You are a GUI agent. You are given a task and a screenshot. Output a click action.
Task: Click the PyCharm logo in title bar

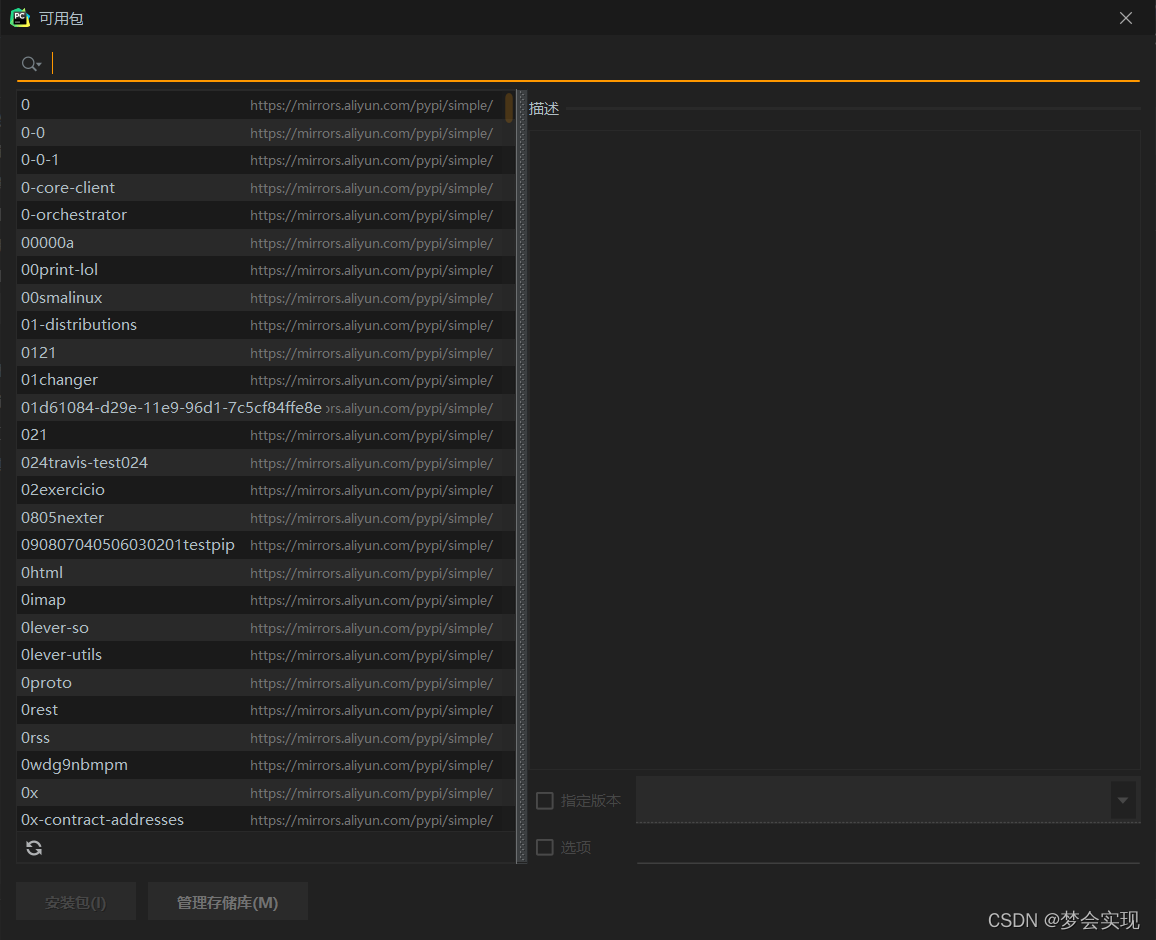click(20, 18)
